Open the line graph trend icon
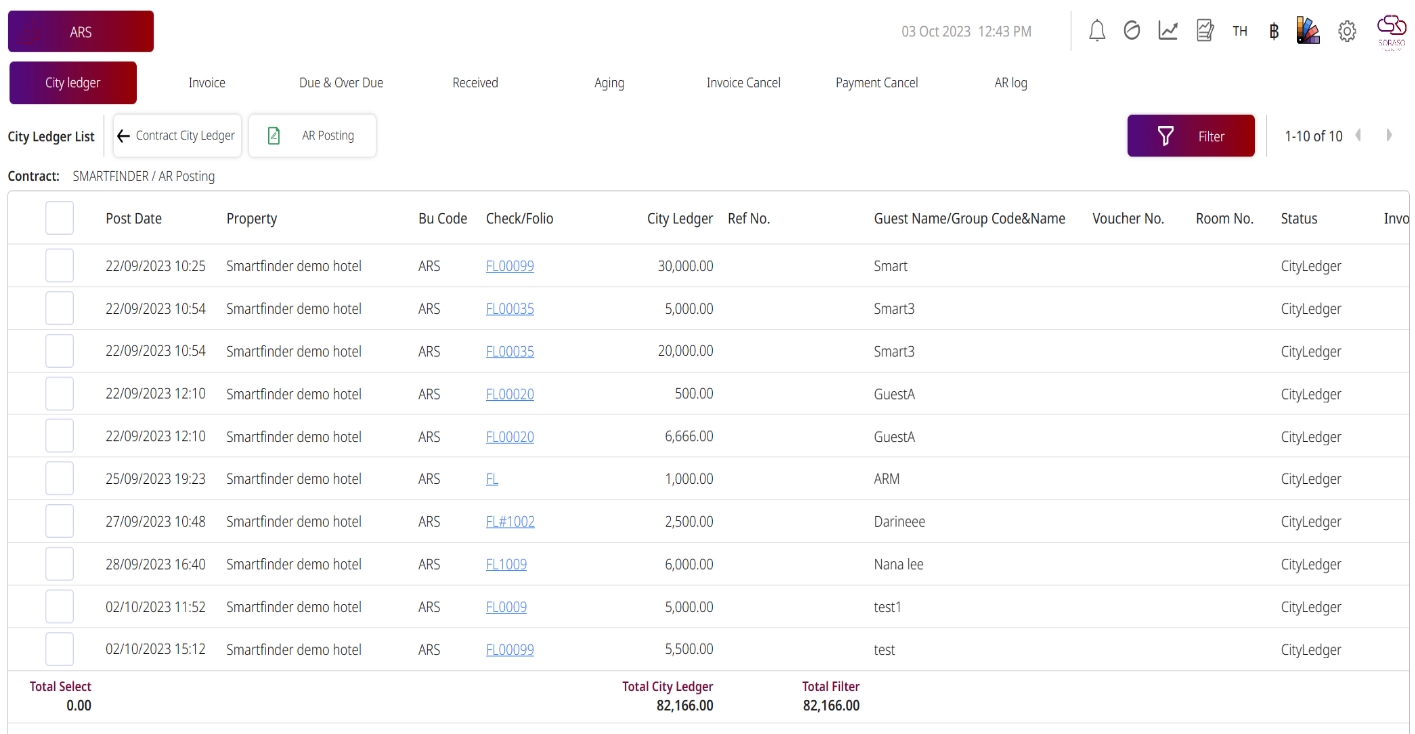1415x734 pixels. coord(1168,31)
